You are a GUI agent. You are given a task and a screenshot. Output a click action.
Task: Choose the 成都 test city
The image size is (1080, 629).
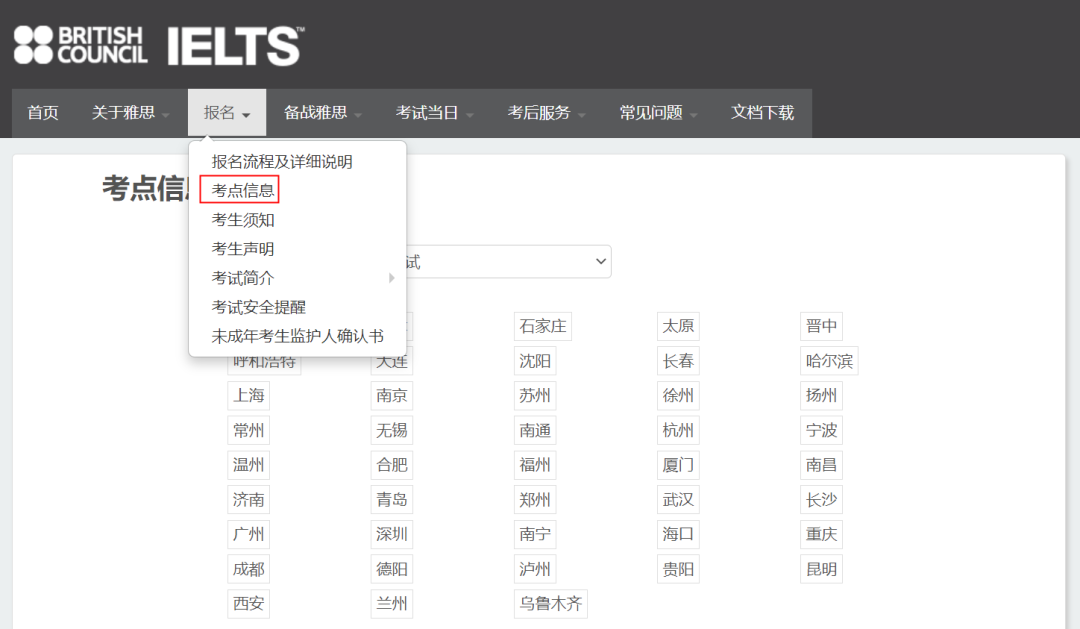click(x=249, y=570)
